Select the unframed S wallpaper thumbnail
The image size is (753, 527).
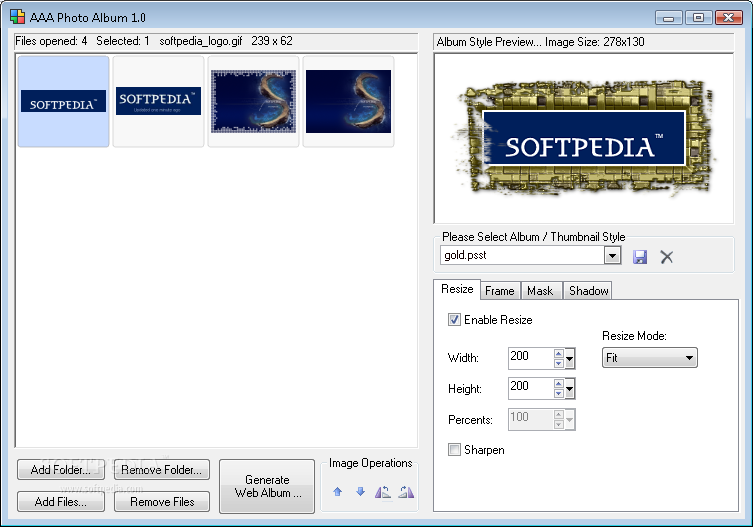point(348,101)
